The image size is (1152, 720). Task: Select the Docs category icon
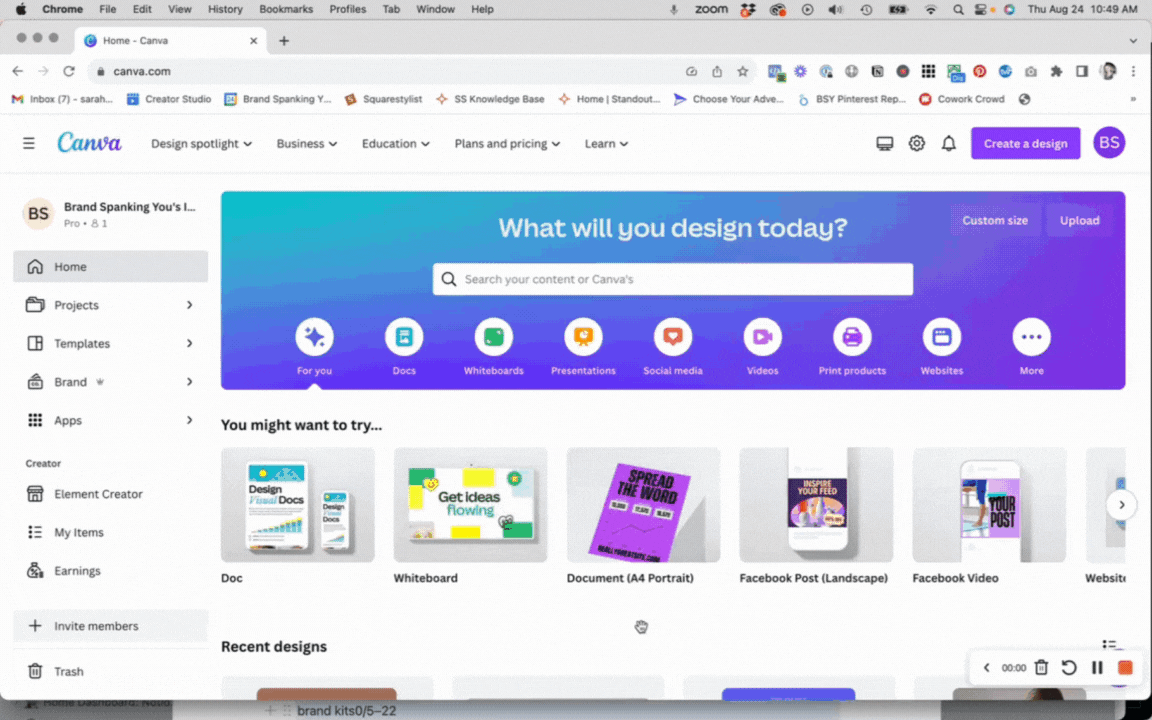[x=404, y=337]
